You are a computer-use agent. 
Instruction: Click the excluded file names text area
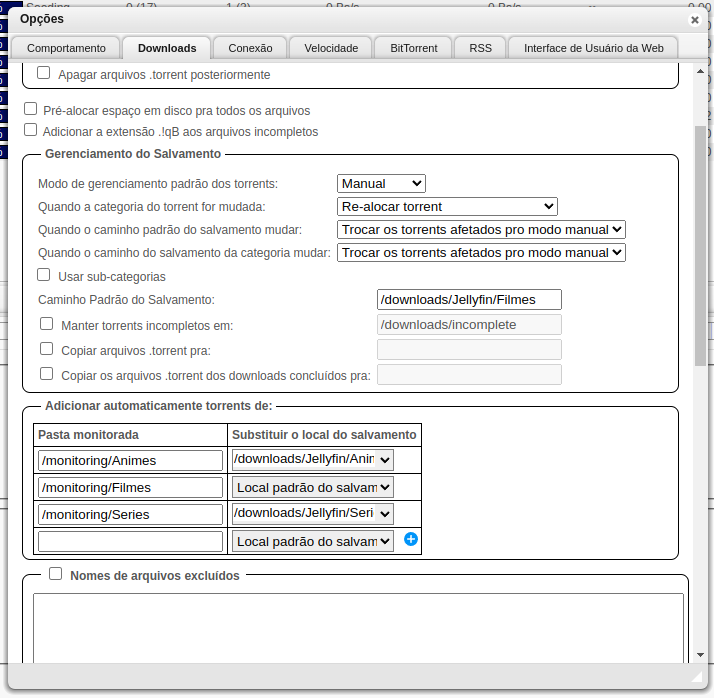(x=358, y=627)
